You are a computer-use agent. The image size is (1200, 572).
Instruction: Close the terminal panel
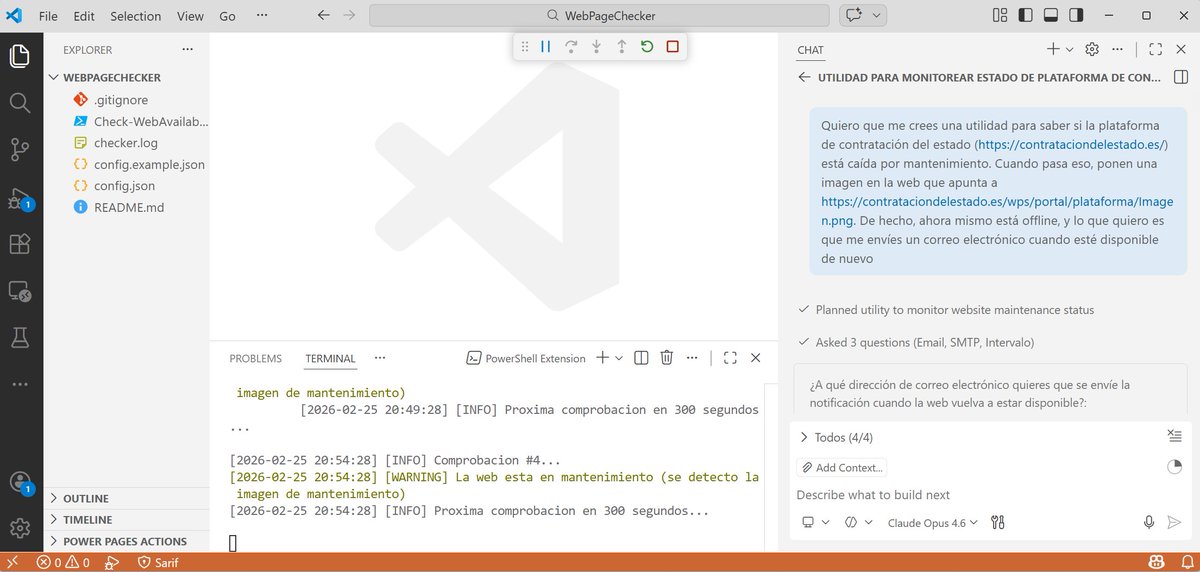point(755,358)
